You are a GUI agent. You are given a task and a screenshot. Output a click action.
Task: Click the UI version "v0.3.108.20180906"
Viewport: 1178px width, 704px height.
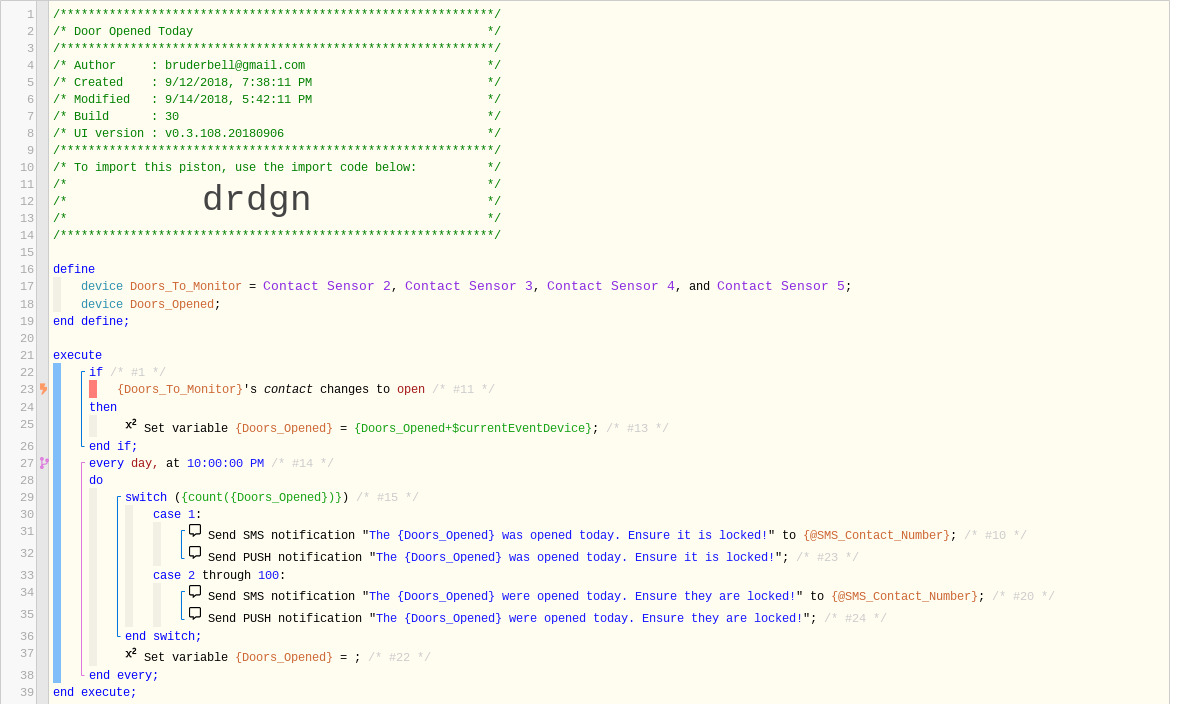coord(224,134)
